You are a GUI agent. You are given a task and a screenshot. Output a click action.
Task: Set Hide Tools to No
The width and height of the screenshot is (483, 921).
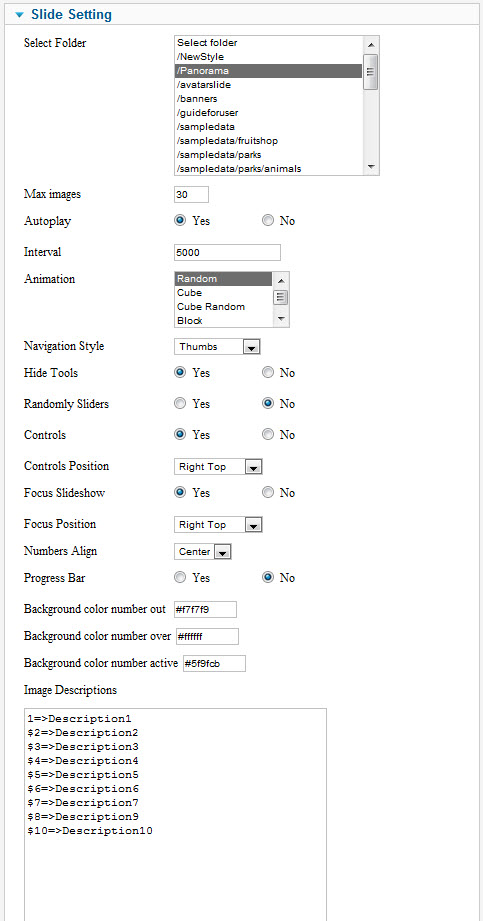tap(268, 373)
